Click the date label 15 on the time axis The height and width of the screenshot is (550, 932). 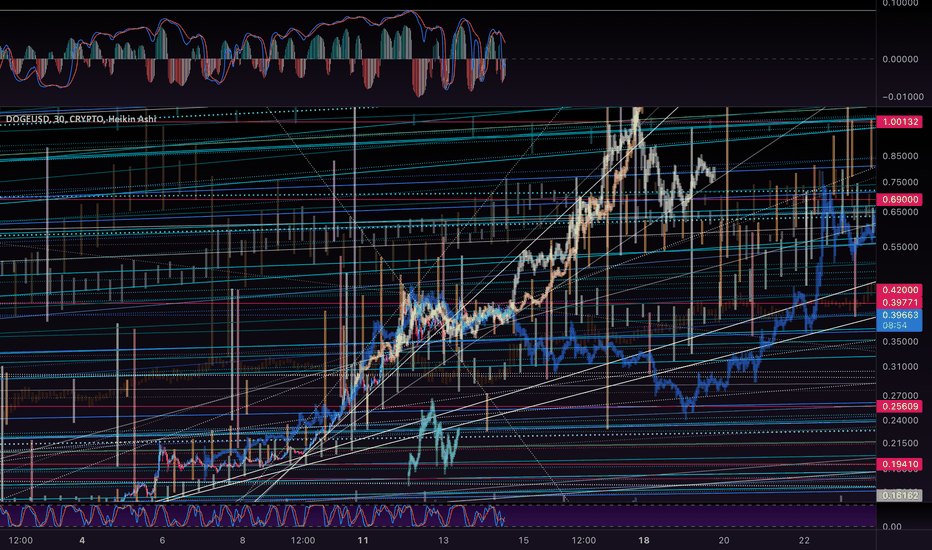tap(524, 540)
